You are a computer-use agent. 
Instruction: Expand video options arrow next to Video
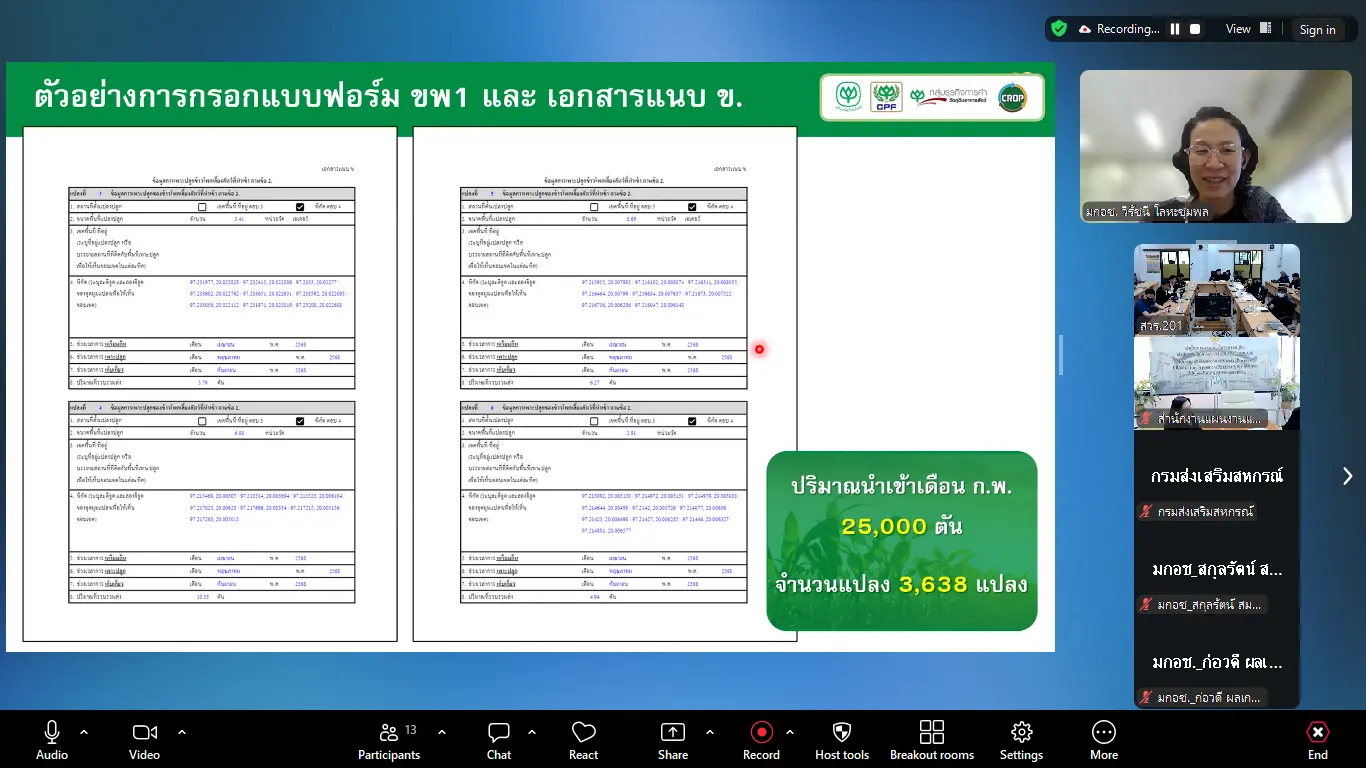(182, 732)
